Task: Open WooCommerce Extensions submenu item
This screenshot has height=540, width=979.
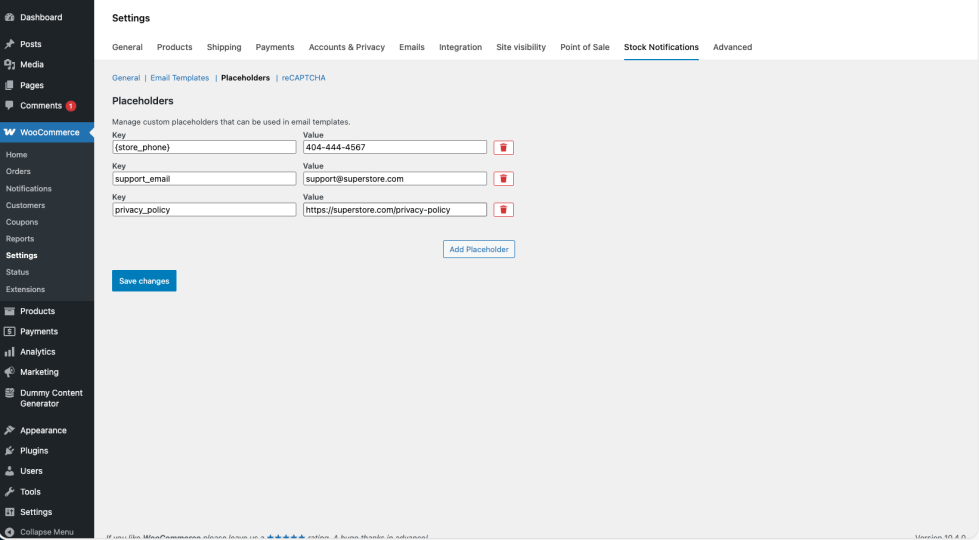Action: click(x=26, y=290)
